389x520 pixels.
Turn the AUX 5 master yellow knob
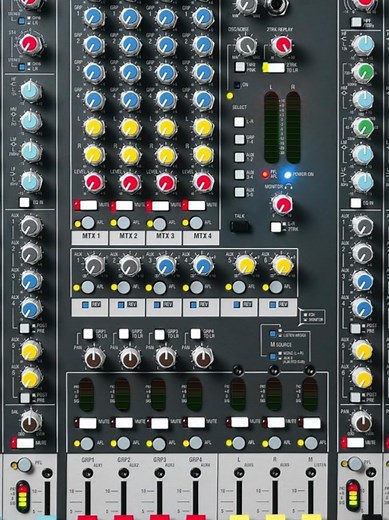click(x=246, y=265)
